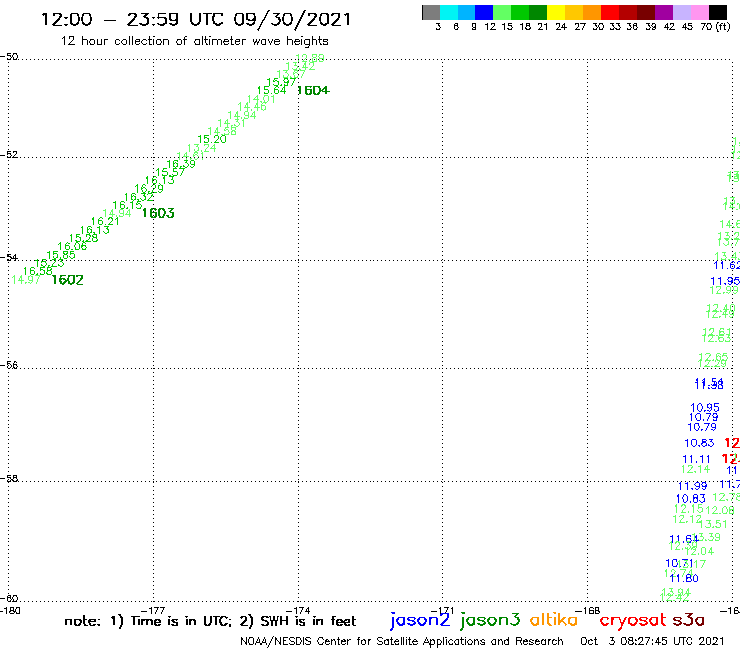This screenshot has height=650, width=740.
Task: Click the longitude axis label -180
Action: click(x=10, y=610)
